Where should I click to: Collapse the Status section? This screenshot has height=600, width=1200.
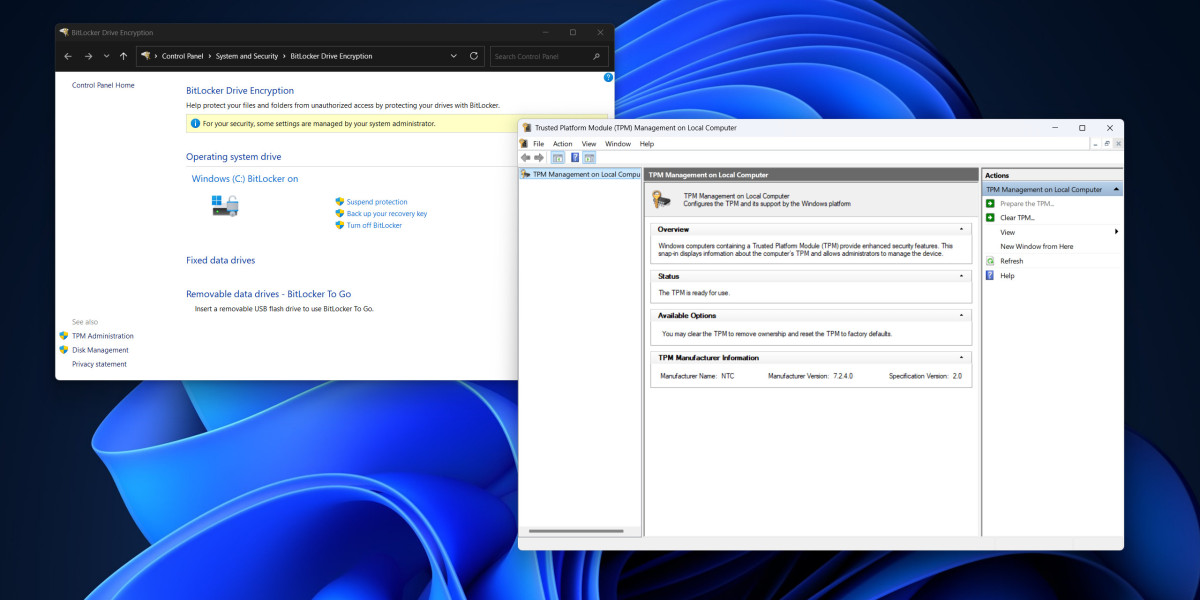(x=962, y=276)
